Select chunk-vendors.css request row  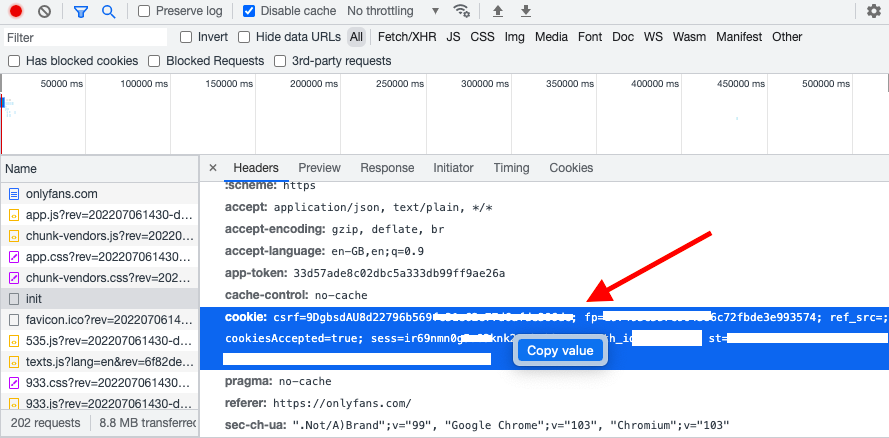(x=99, y=278)
